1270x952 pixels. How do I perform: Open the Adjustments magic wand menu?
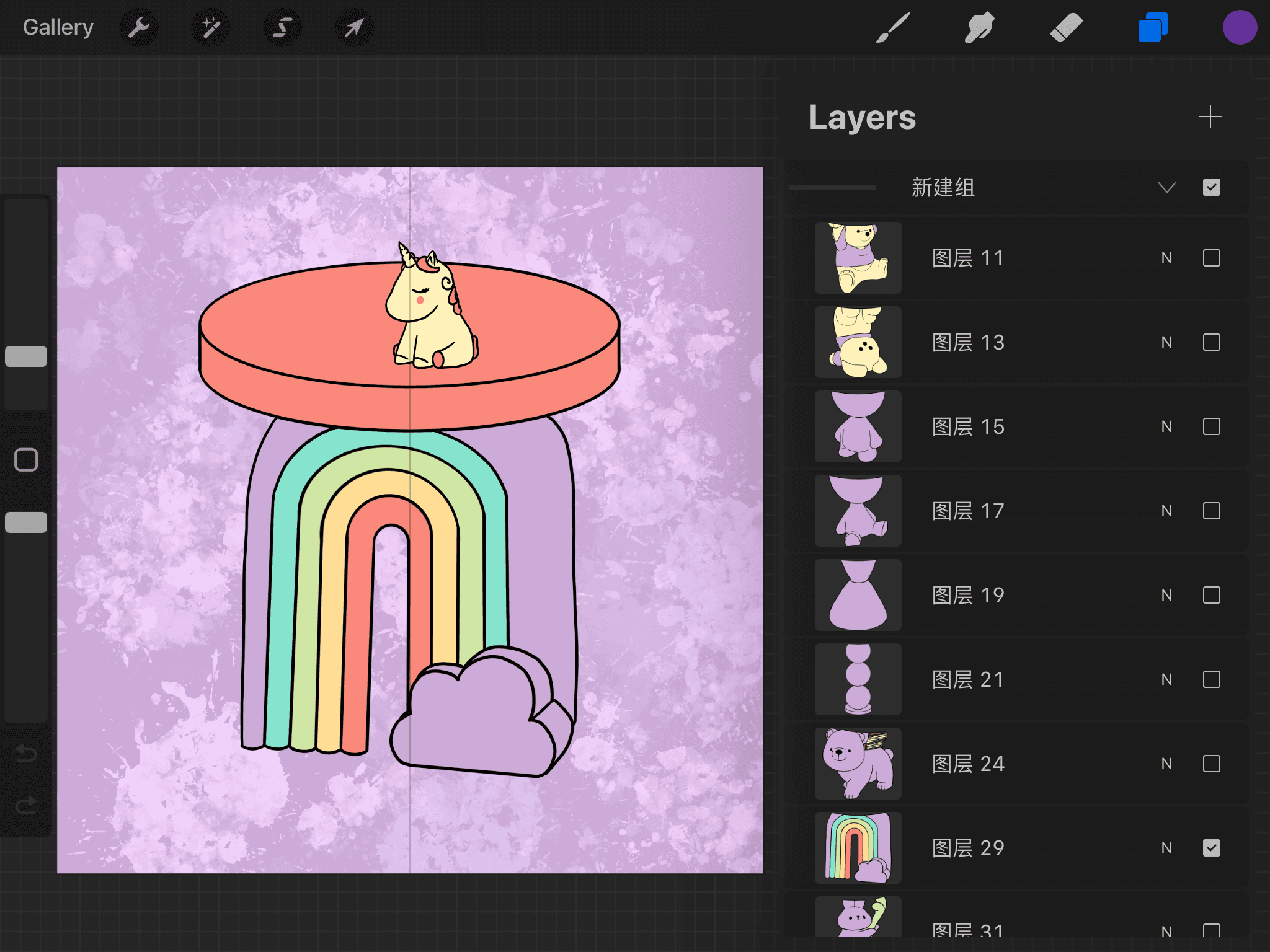point(211,27)
